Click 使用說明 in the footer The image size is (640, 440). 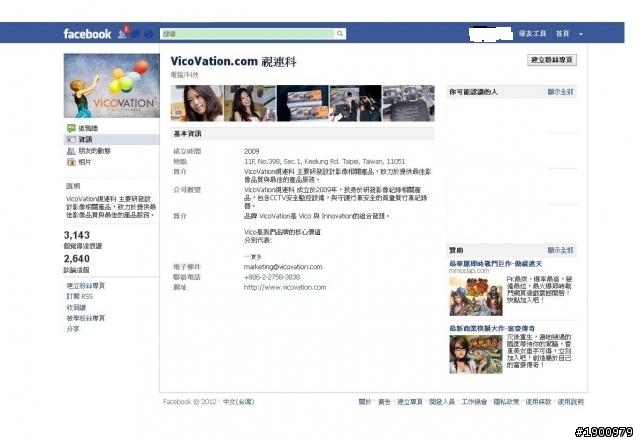coord(571,402)
